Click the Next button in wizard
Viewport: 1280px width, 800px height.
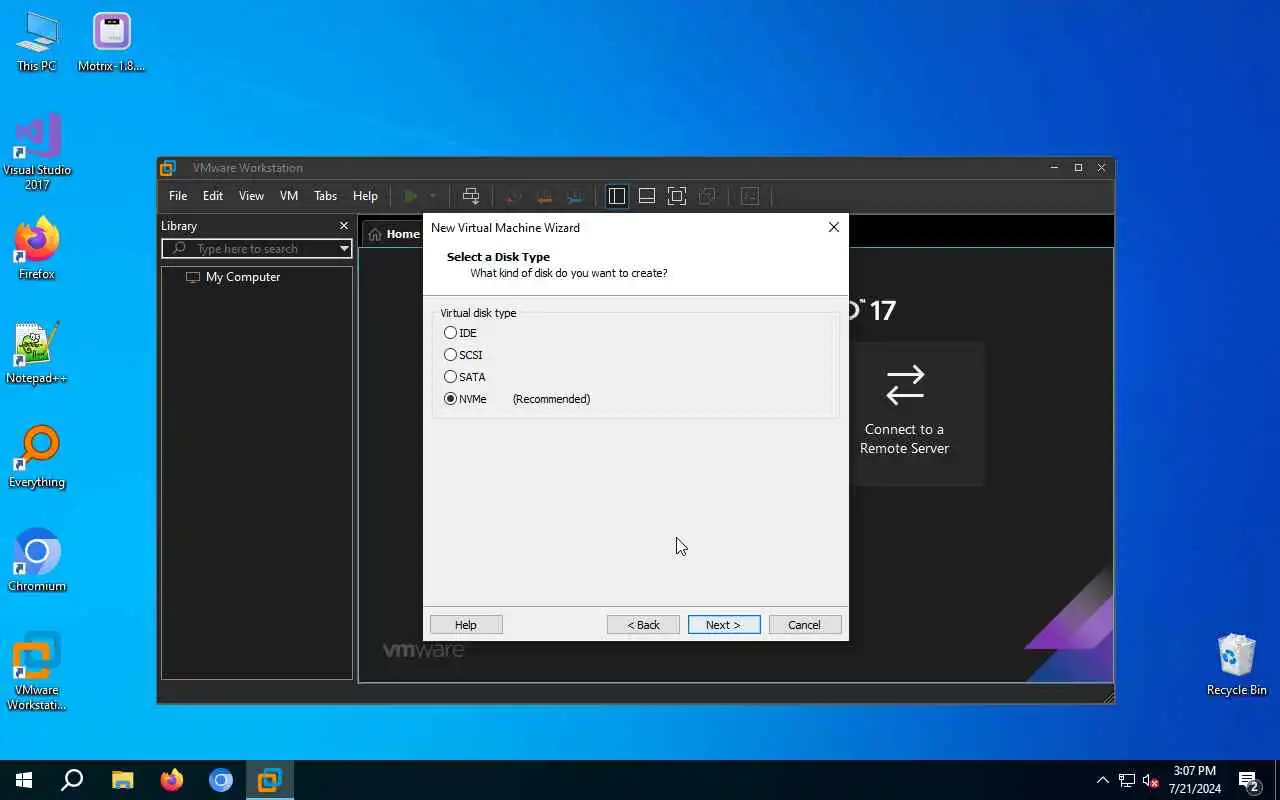(724, 625)
